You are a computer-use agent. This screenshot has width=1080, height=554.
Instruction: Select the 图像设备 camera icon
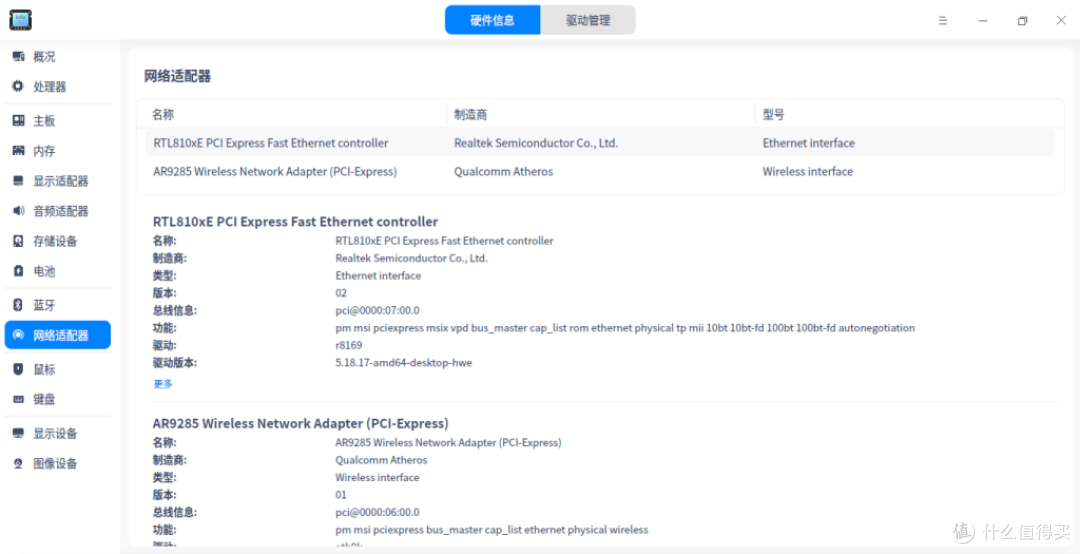pos(19,464)
